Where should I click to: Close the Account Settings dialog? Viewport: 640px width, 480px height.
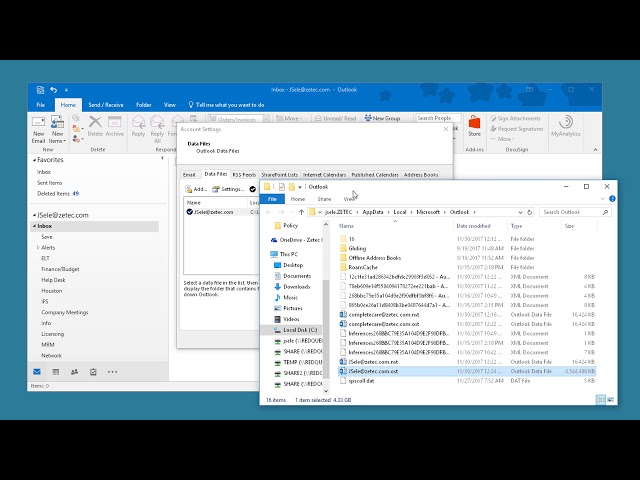[446, 129]
